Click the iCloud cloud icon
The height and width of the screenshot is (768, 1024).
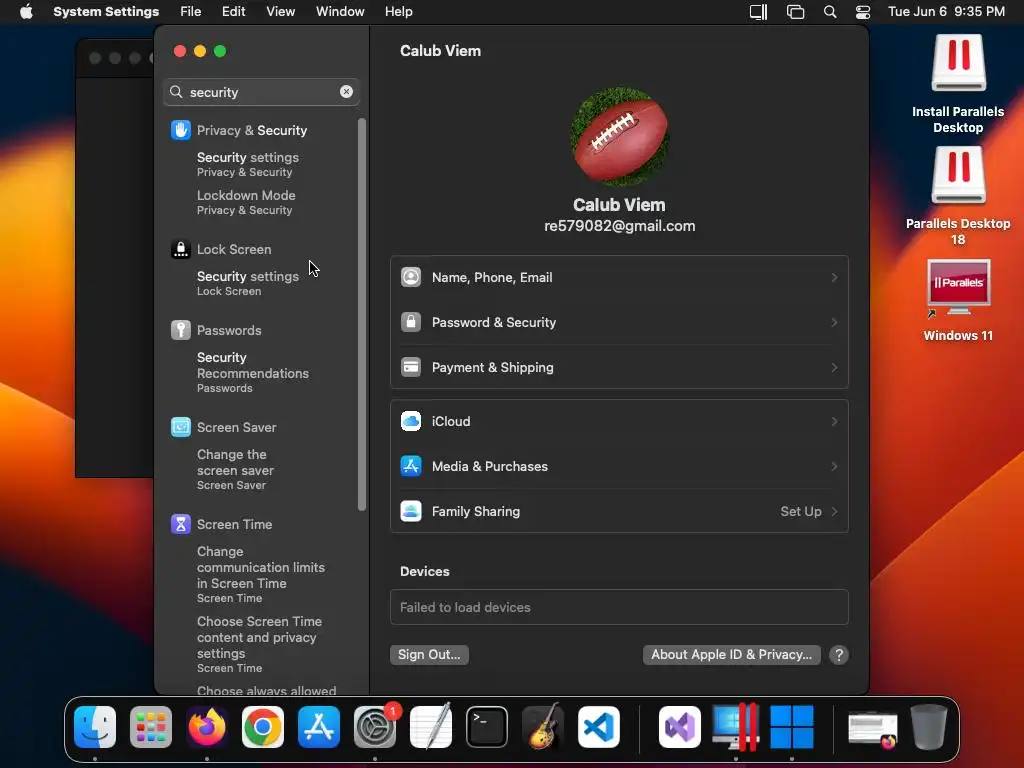[x=411, y=421]
